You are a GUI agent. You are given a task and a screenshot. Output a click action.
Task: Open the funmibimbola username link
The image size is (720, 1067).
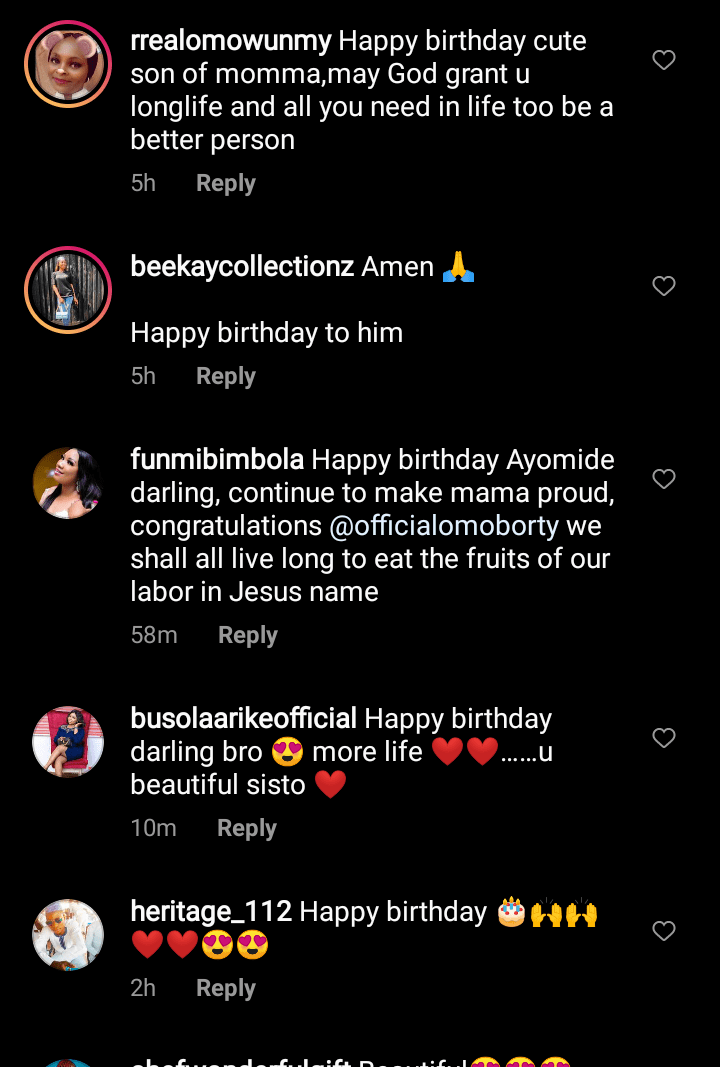click(x=217, y=460)
